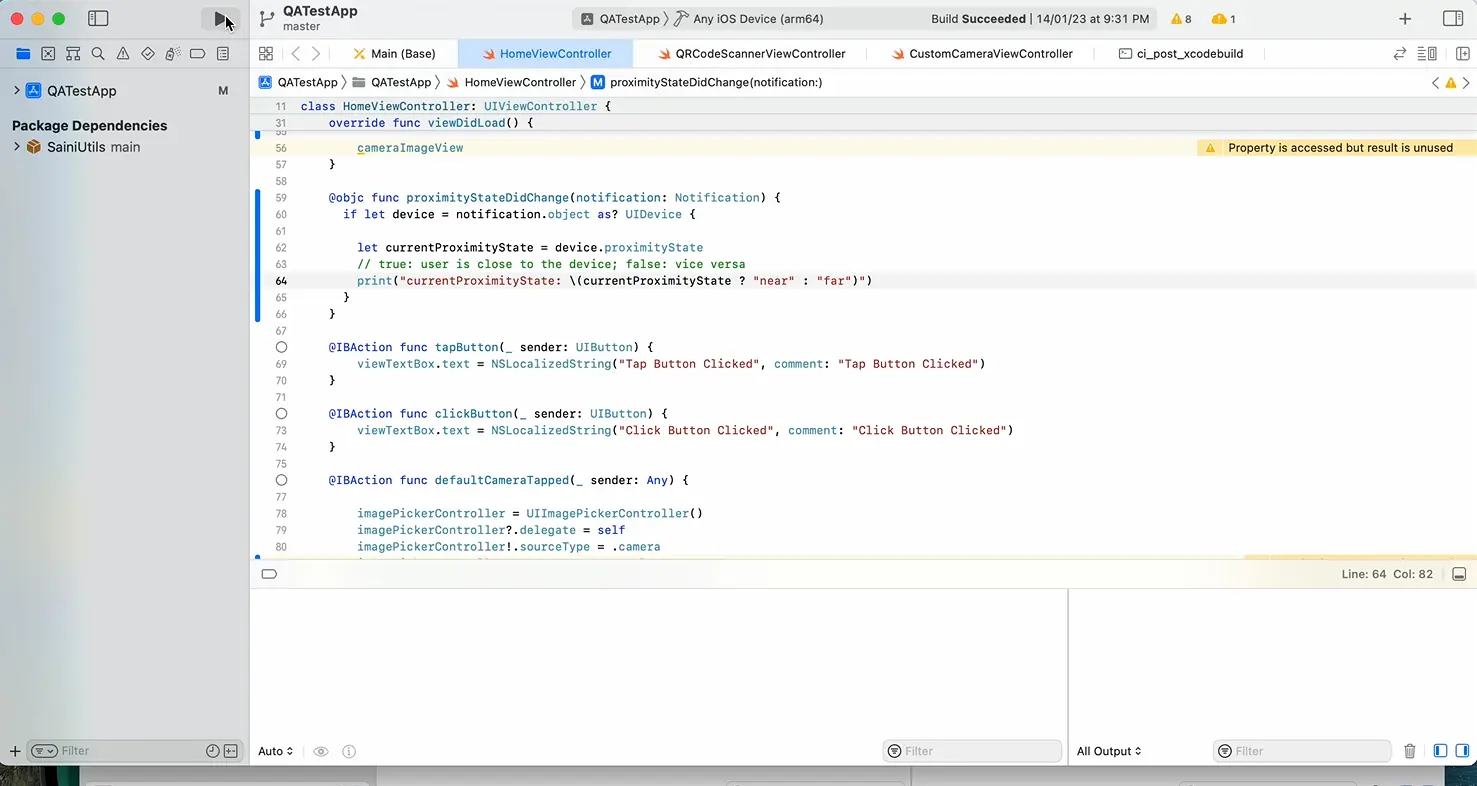Viewport: 1477px width, 786px height.
Task: Expand the SainiUtils package dependency
Action: pyautogui.click(x=17, y=147)
